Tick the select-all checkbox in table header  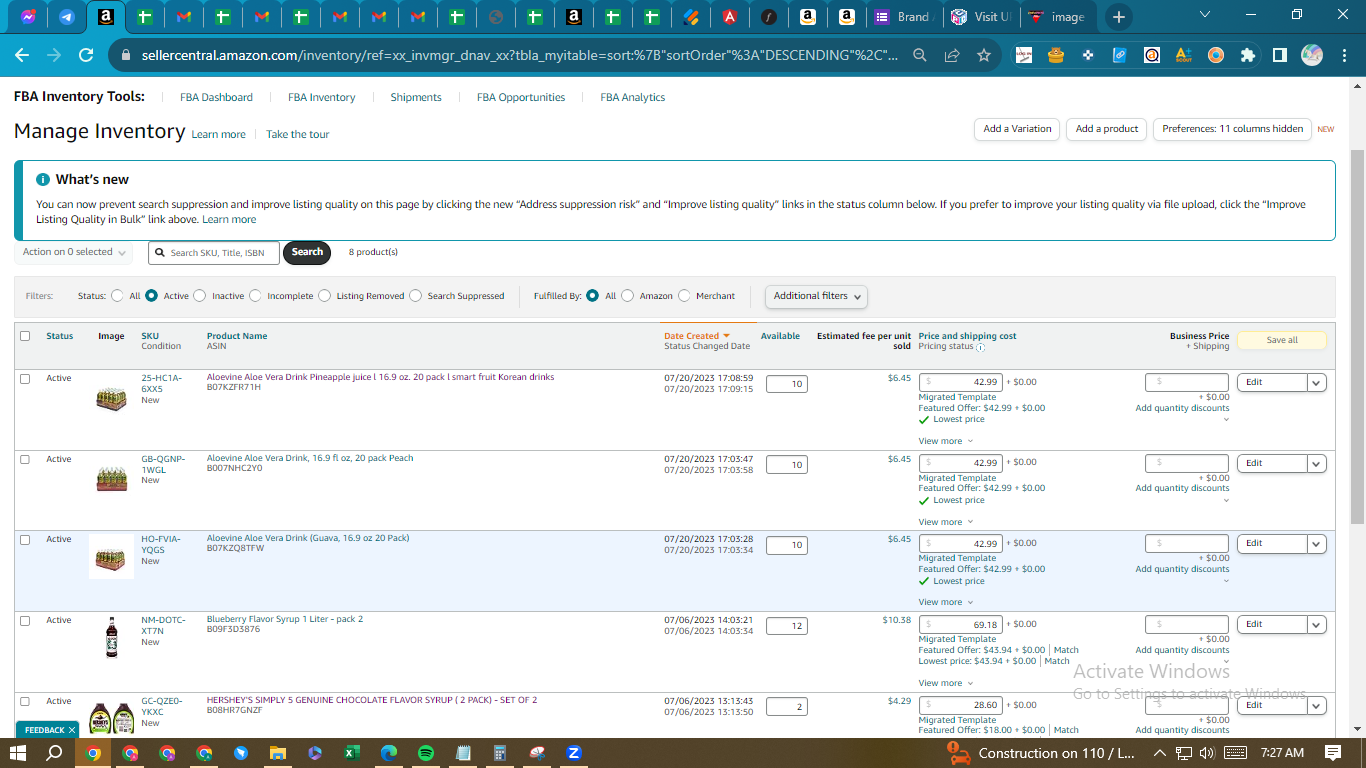[25, 336]
